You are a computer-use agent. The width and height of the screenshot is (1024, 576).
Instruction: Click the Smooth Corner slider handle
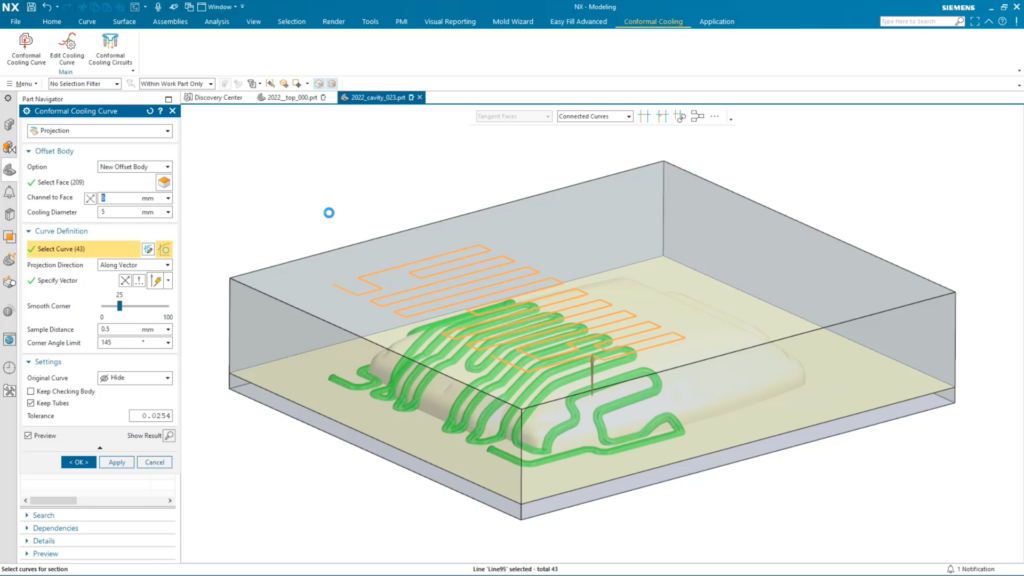(120, 306)
